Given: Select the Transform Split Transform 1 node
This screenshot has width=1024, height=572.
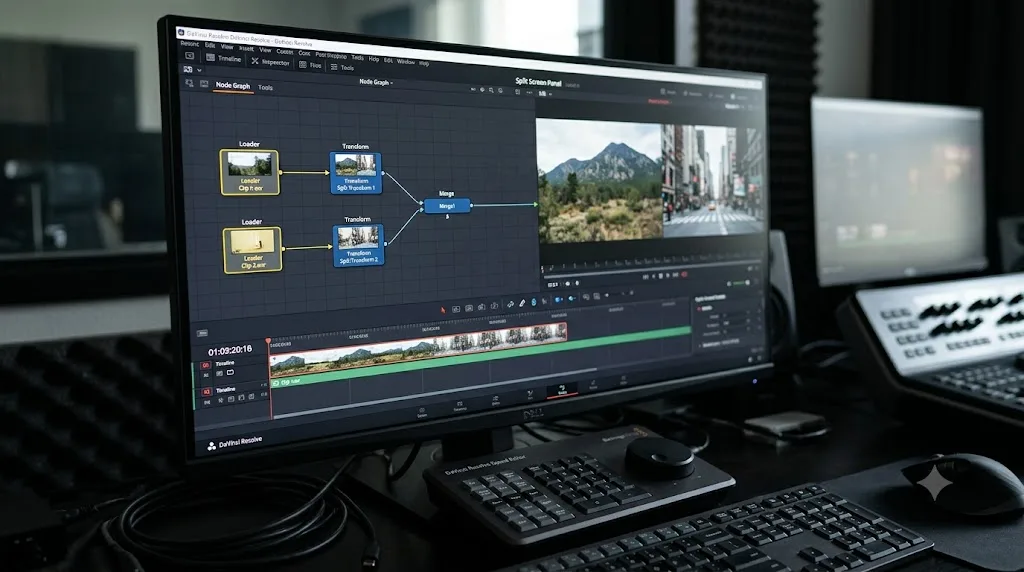Looking at the screenshot, I should tap(356, 173).
